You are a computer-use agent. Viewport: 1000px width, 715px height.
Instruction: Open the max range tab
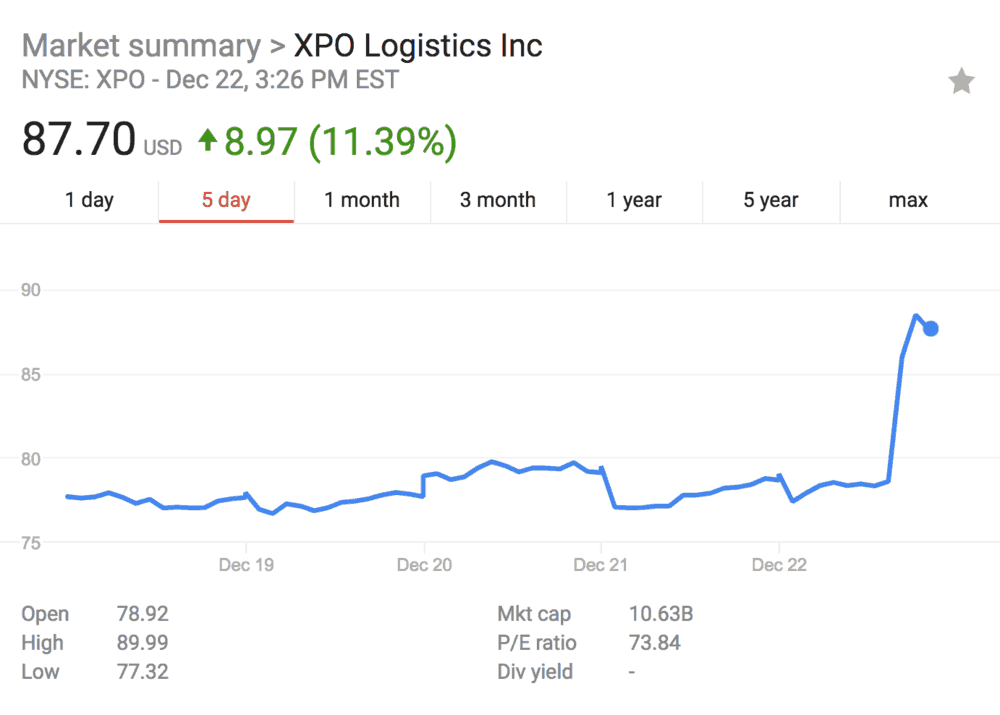[908, 200]
